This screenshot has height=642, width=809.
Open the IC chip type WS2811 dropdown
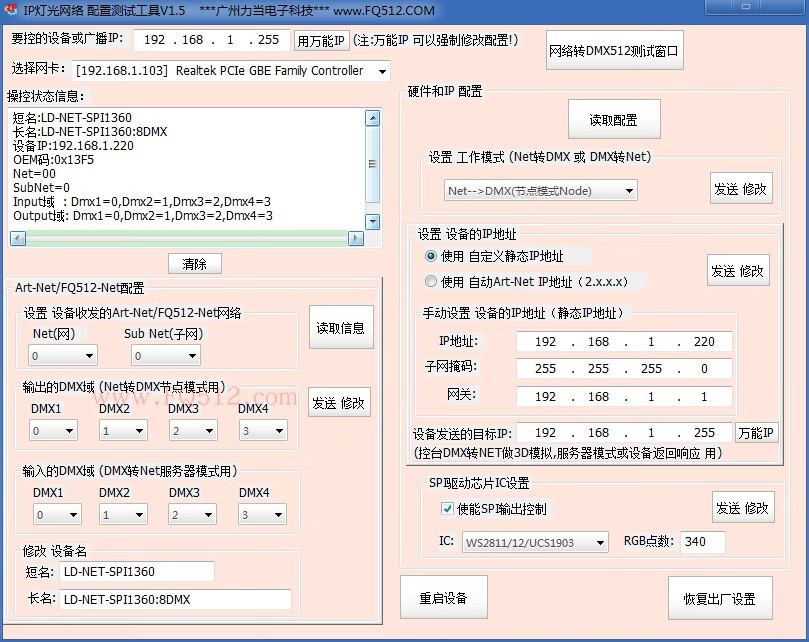(600, 543)
